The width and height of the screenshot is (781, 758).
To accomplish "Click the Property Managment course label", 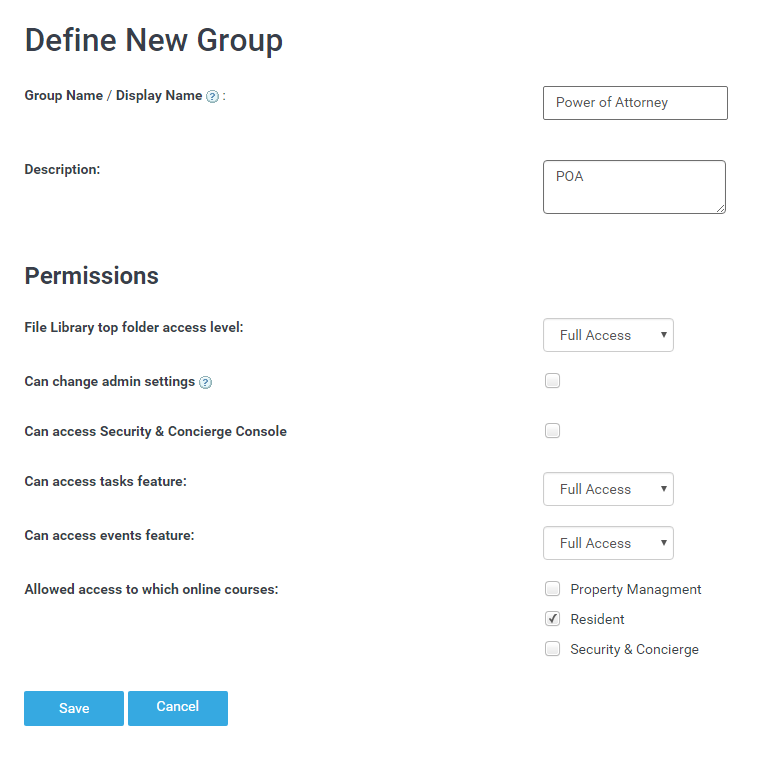I will [x=636, y=589].
